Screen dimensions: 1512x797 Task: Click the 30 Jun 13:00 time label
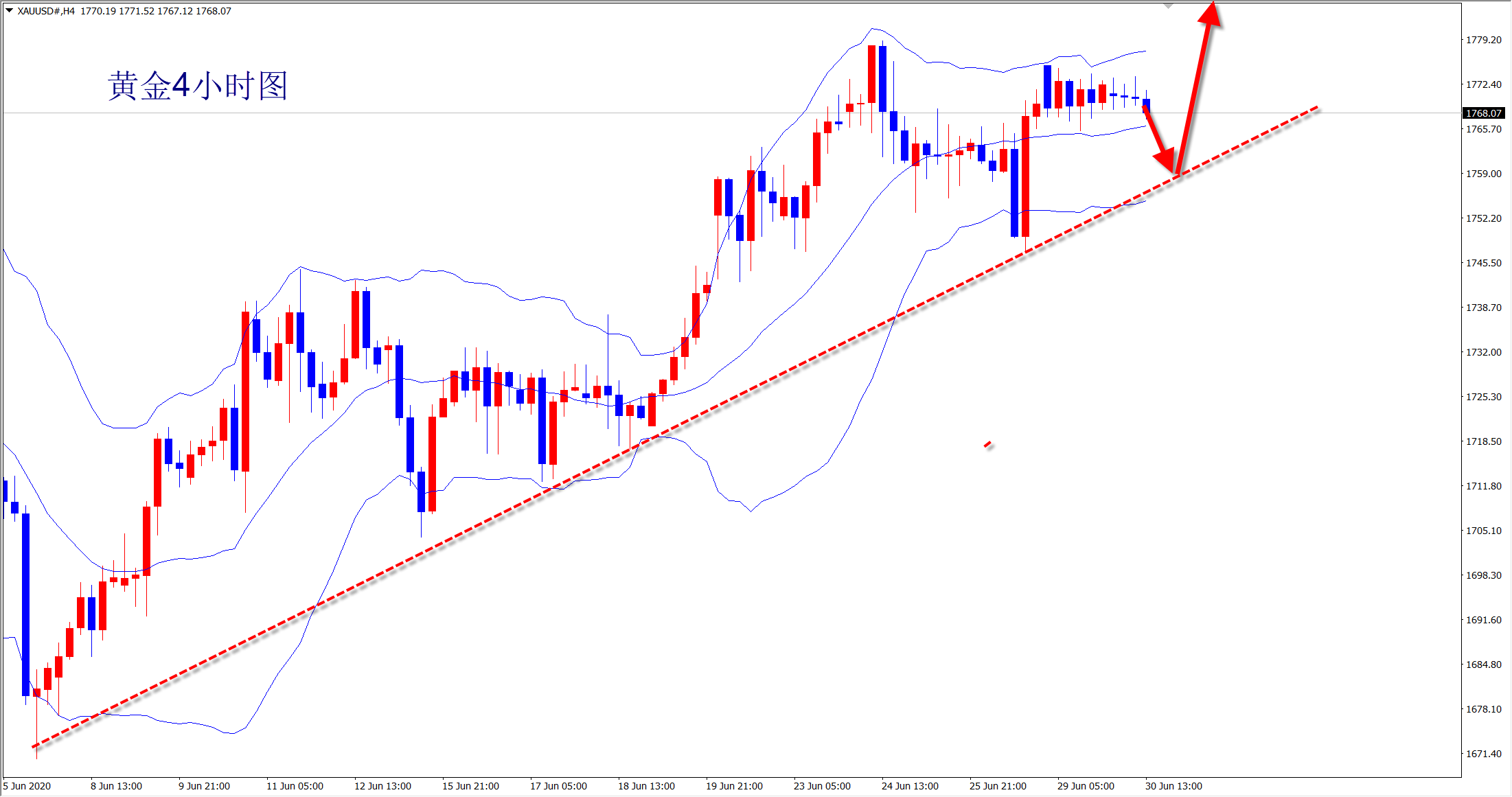point(1174,786)
